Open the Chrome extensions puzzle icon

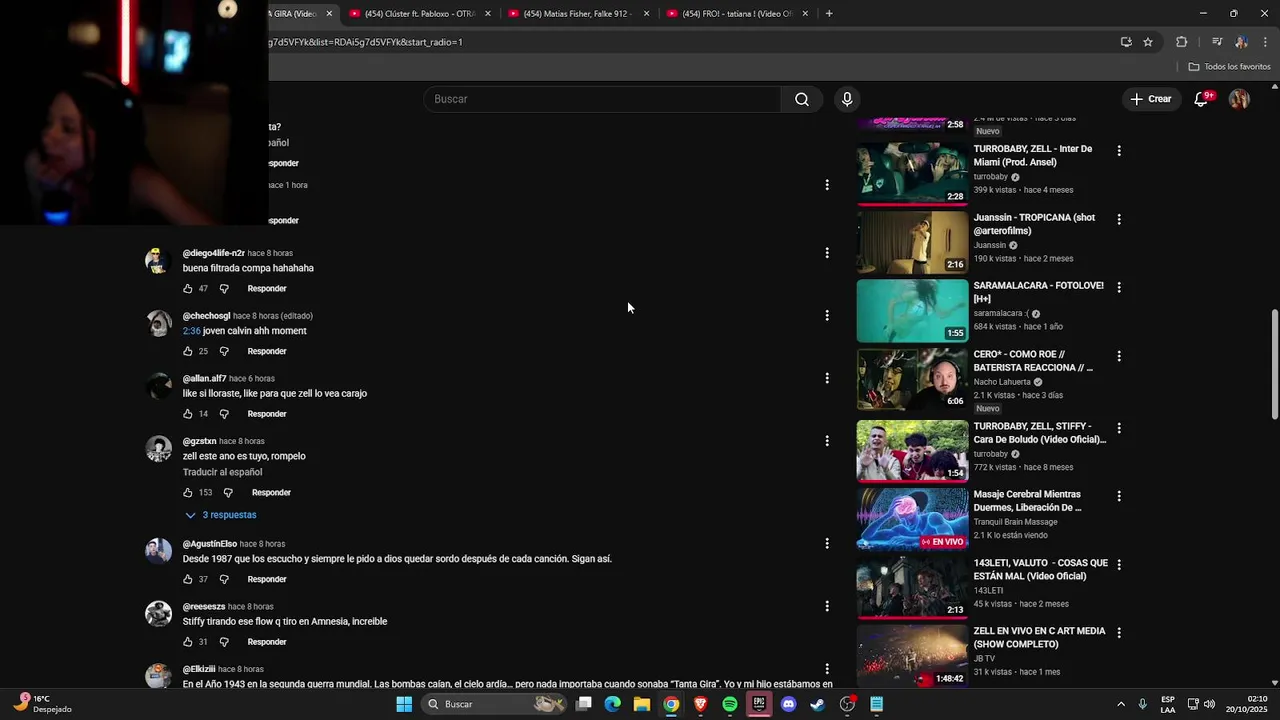point(1182,42)
